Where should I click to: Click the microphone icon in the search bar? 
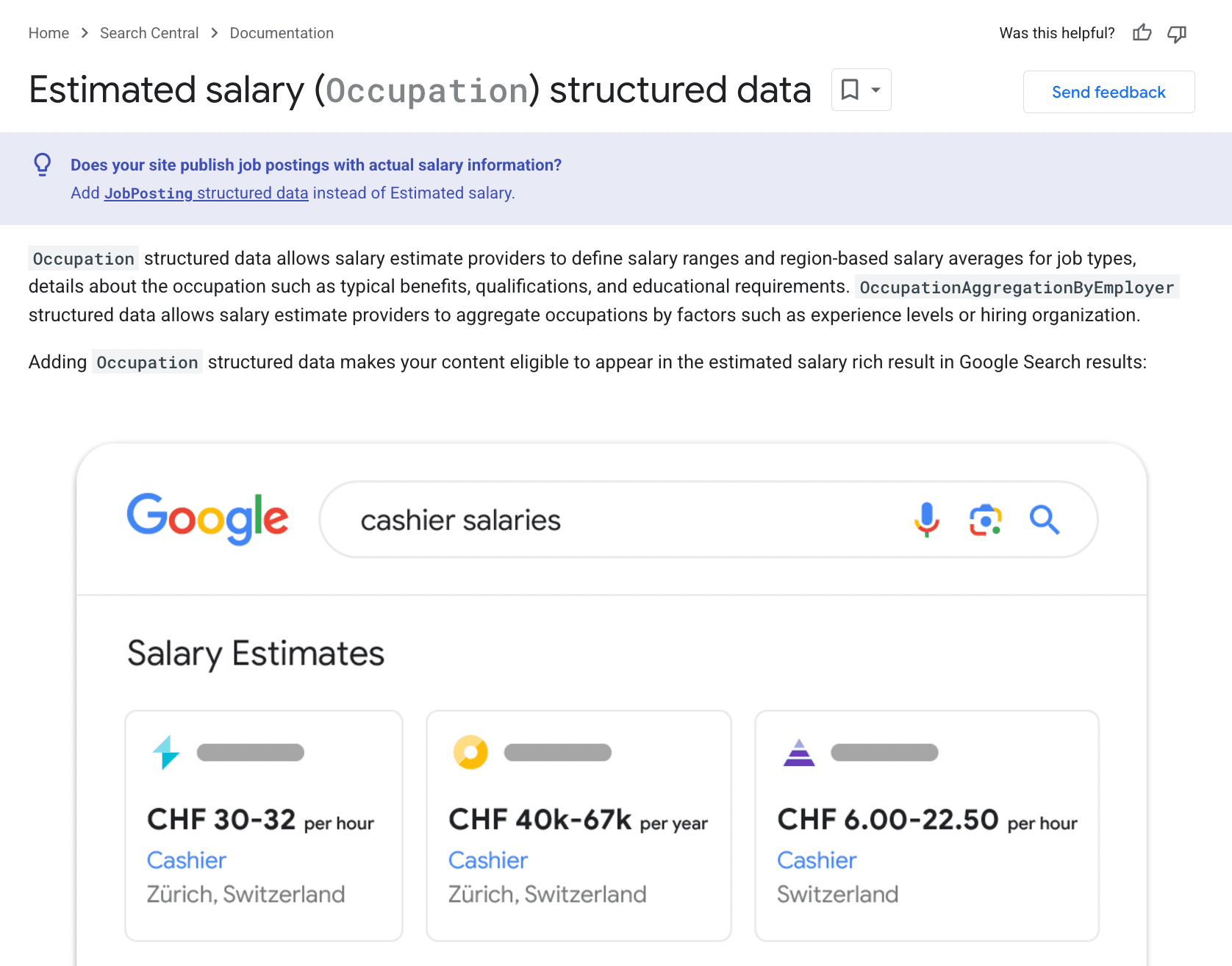(x=927, y=520)
